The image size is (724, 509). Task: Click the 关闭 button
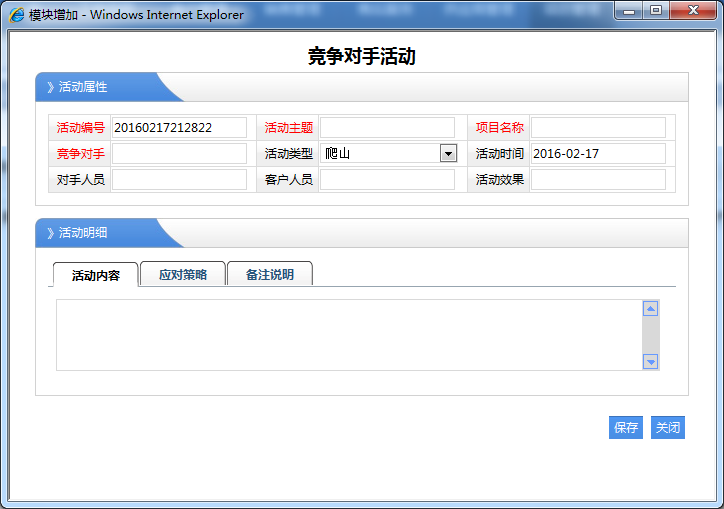pyautogui.click(x=667, y=427)
